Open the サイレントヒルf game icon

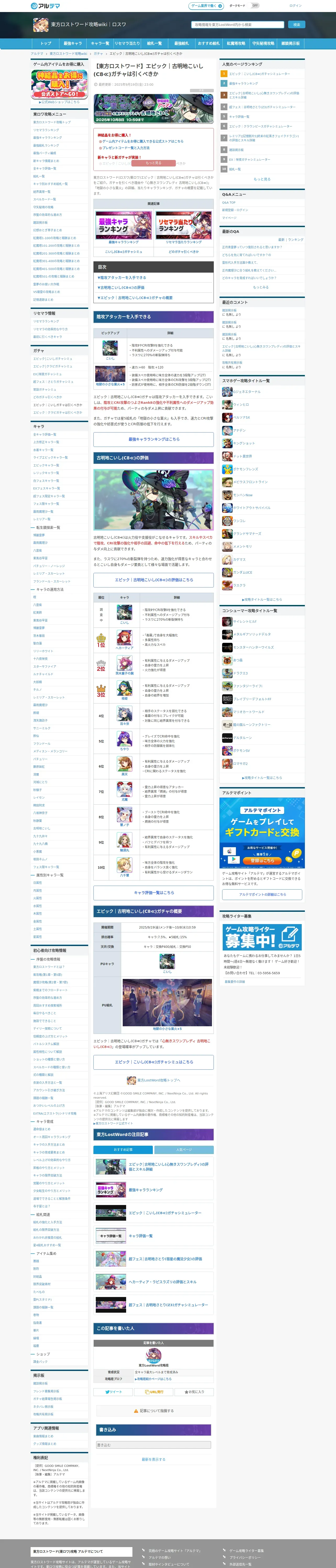click(227, 621)
